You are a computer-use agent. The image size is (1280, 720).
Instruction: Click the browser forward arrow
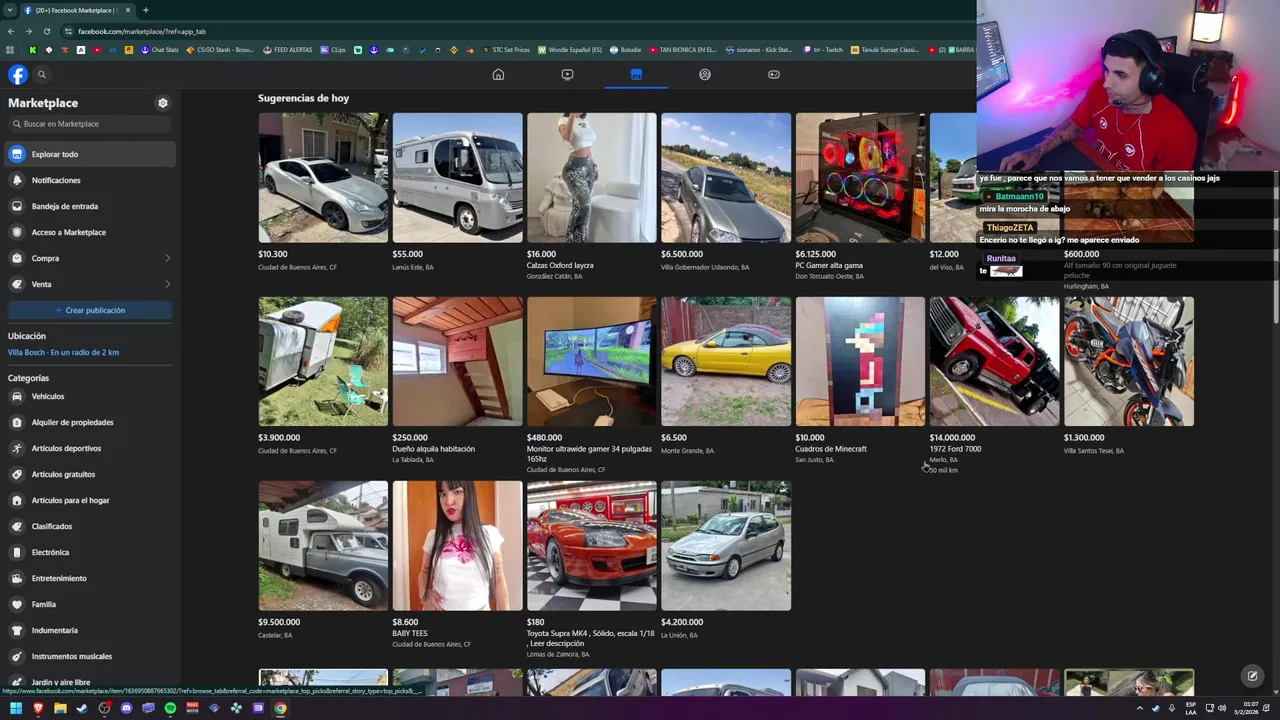(x=28, y=31)
